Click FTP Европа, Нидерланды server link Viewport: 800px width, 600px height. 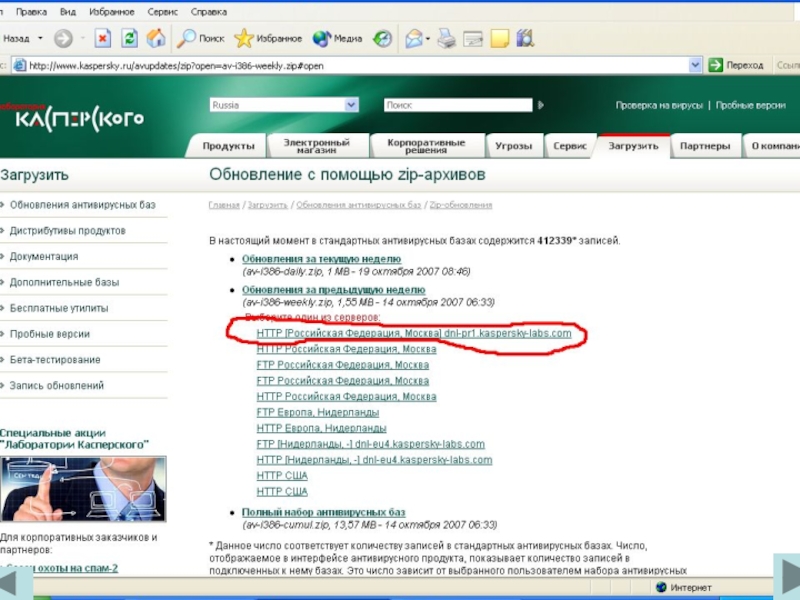click(318, 412)
